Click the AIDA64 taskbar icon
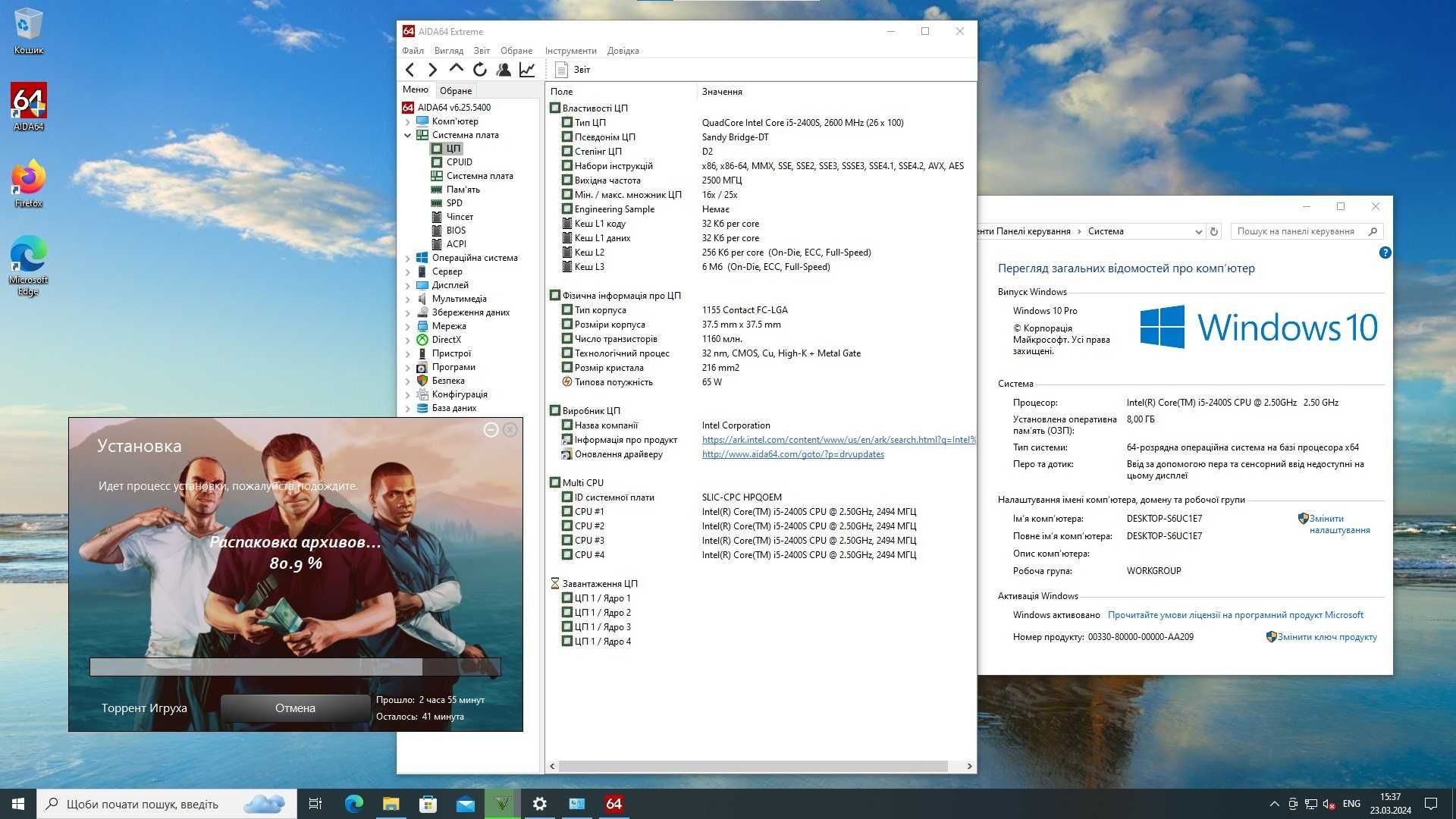 tap(613, 804)
